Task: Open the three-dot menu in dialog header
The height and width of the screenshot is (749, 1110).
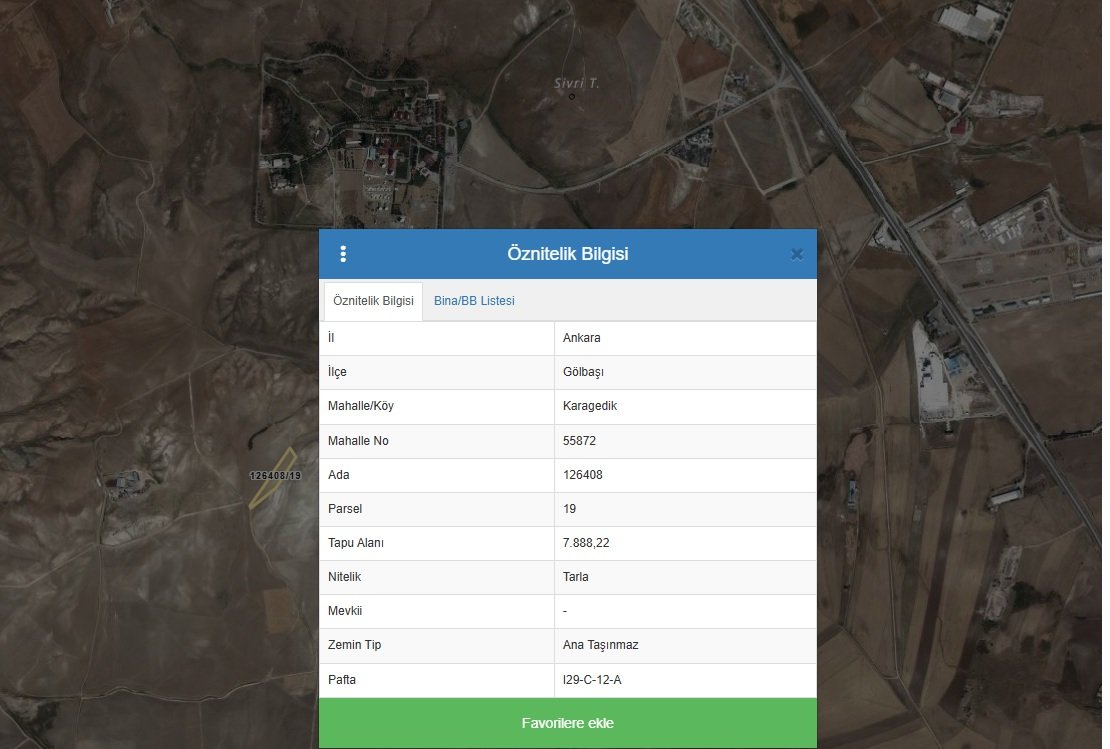Action: tap(343, 254)
